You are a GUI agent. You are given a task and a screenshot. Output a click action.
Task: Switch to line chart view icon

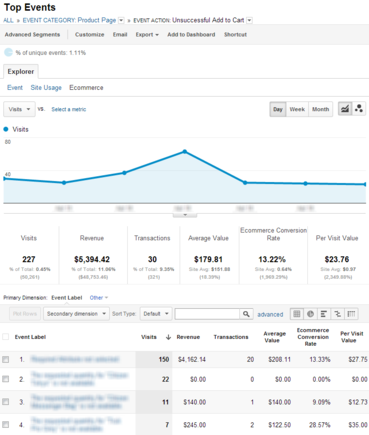[345, 109]
